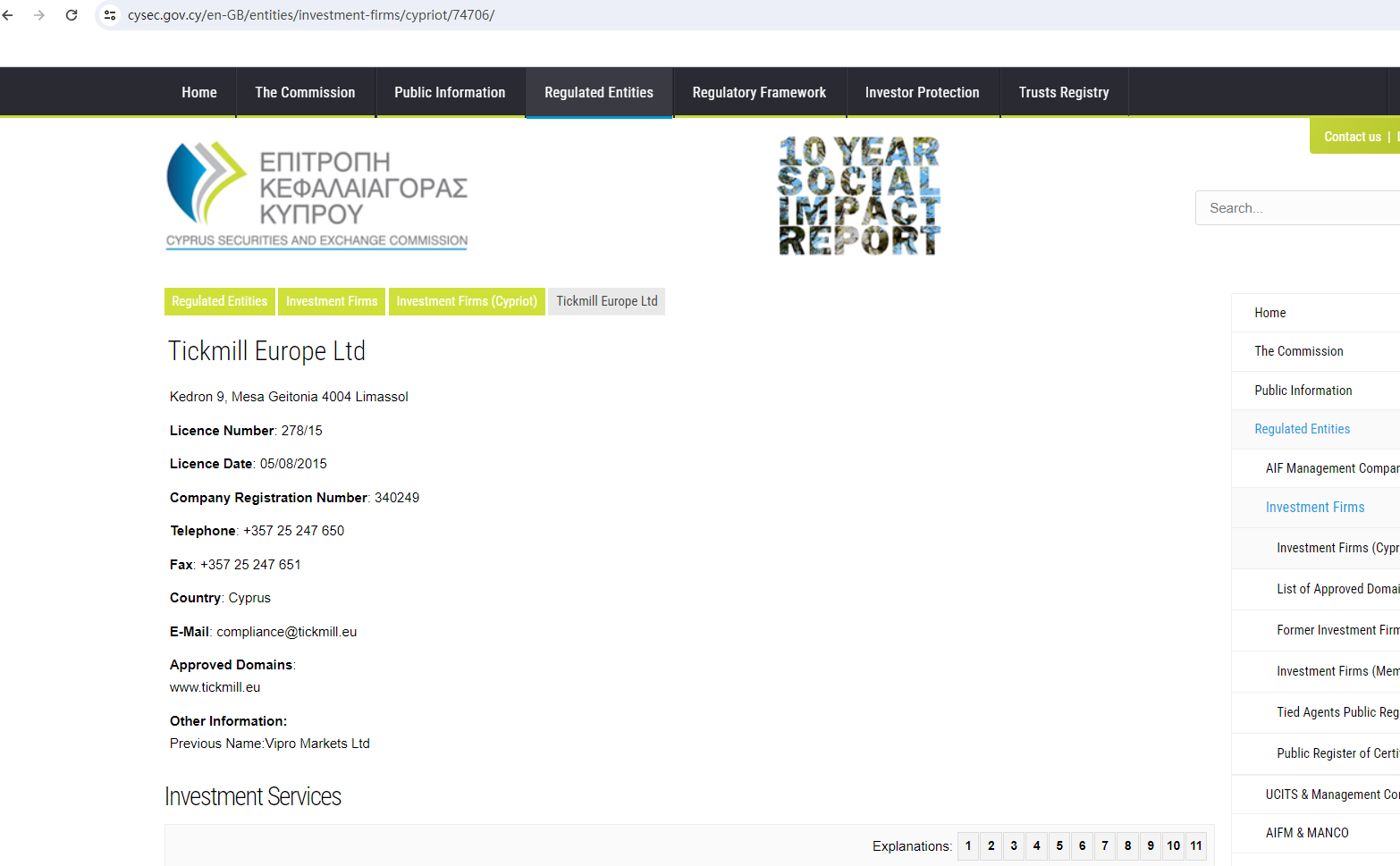Open List of Approved Domains sidebar item
The height and width of the screenshot is (866, 1400).
[x=1316, y=589]
